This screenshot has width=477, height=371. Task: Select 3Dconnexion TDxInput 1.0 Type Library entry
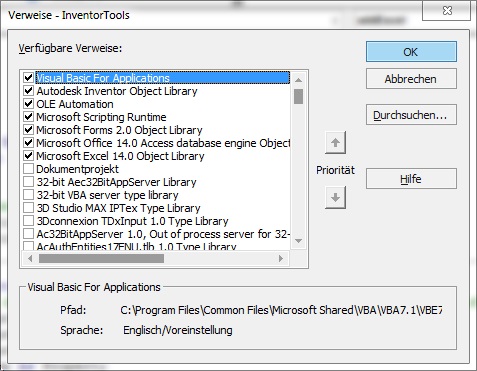click(132, 221)
